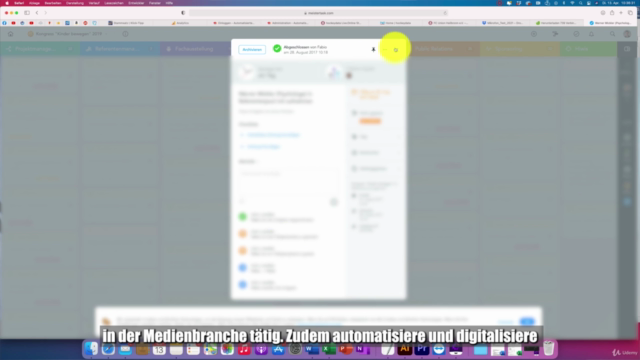The width and height of the screenshot is (640, 360).
Task: Open Microsoft Word from the Dock
Action: (312, 349)
